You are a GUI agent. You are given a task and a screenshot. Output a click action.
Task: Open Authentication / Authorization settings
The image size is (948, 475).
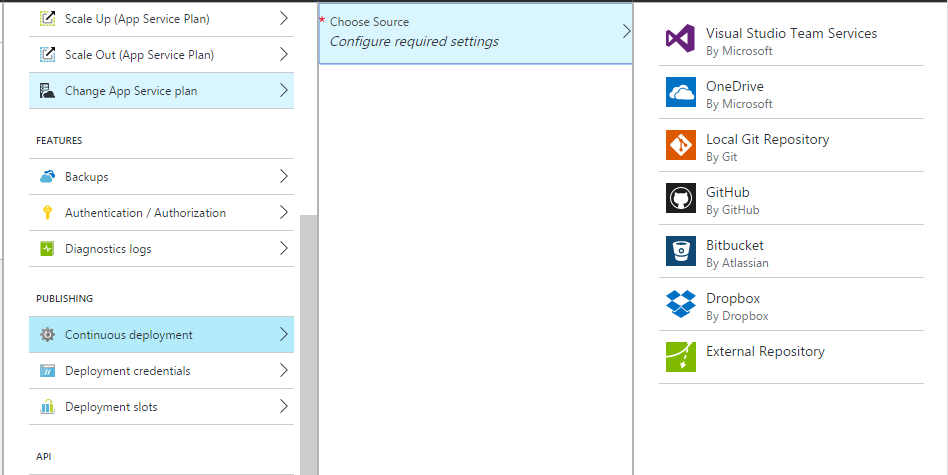click(161, 213)
